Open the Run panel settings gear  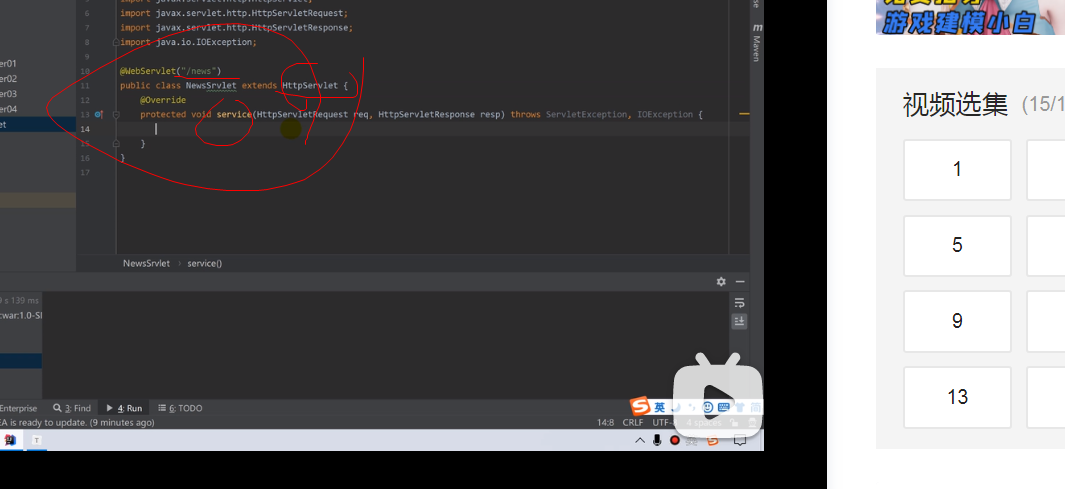click(721, 282)
